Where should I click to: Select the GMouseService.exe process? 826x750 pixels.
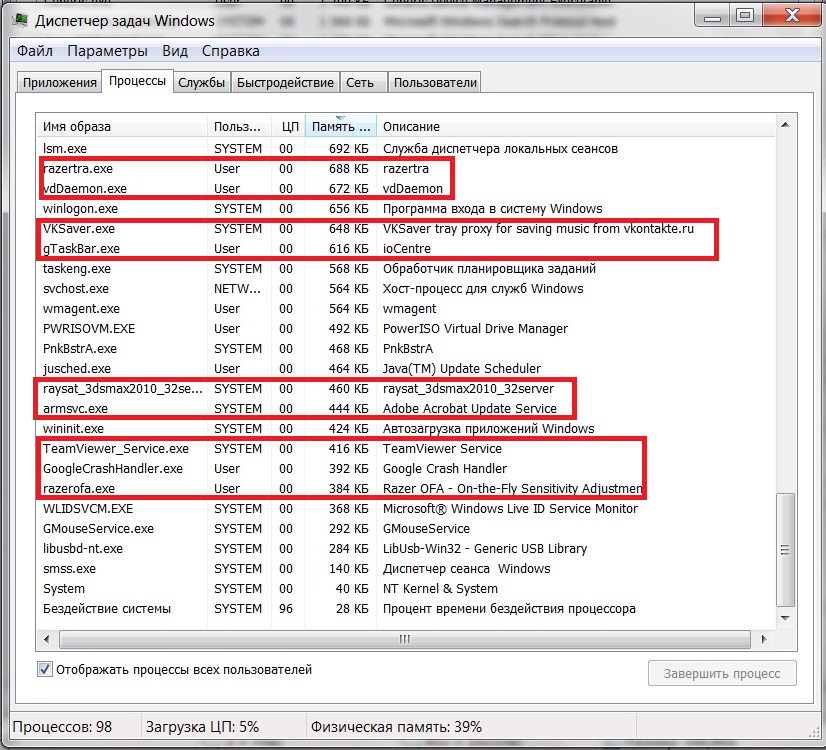[x=406, y=529]
